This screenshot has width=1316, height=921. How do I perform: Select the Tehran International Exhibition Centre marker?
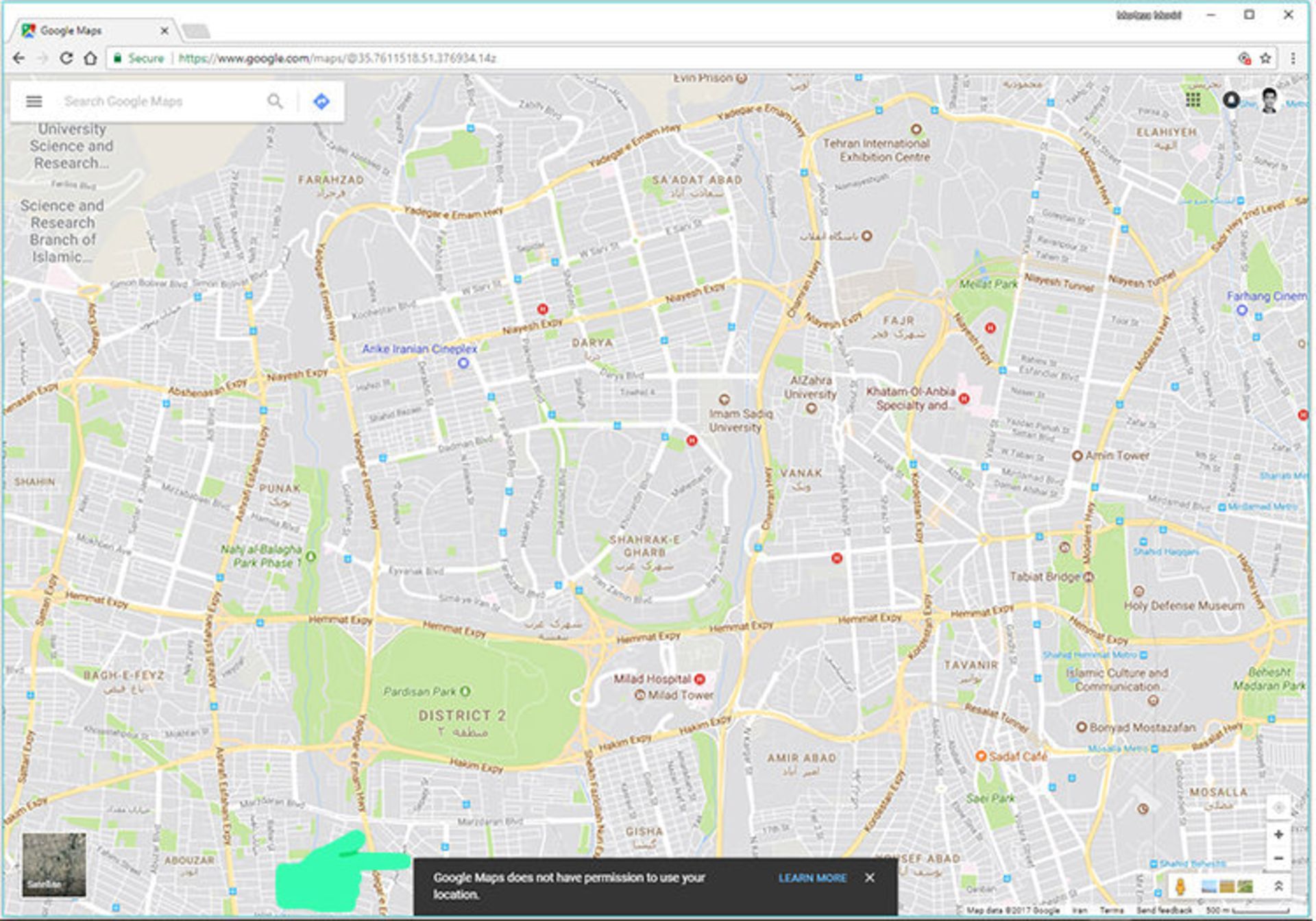click(x=916, y=129)
